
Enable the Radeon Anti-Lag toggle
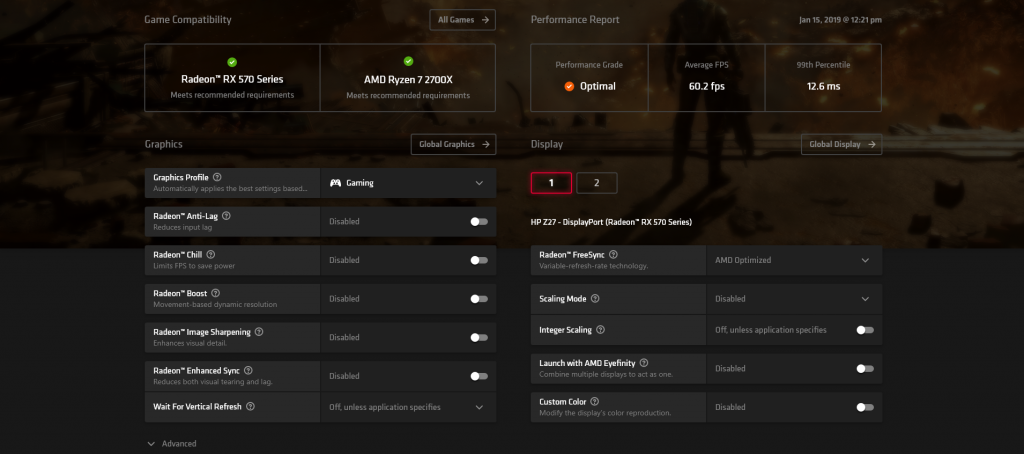click(479, 221)
